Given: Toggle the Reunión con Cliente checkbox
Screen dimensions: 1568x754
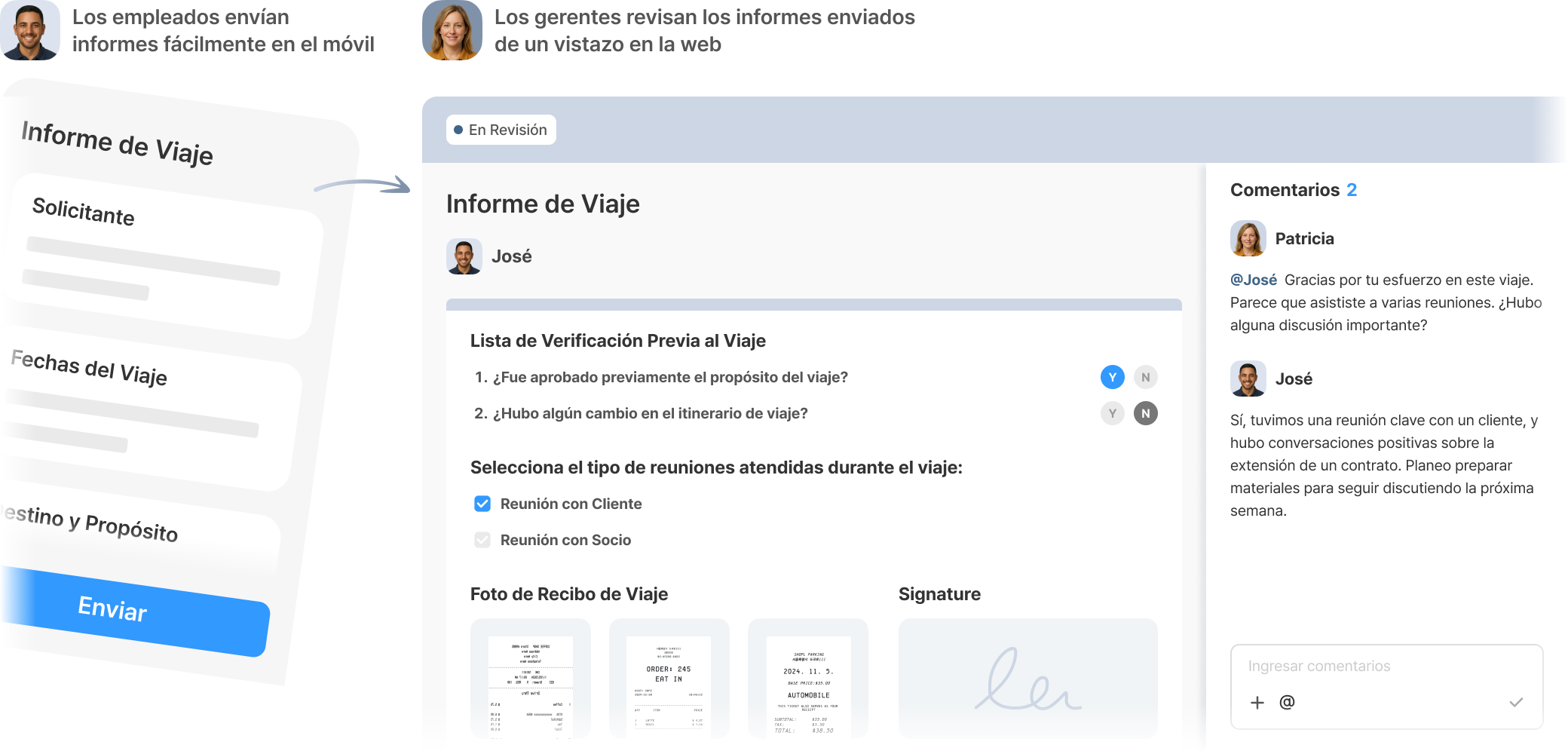Looking at the screenshot, I should (x=482, y=504).
